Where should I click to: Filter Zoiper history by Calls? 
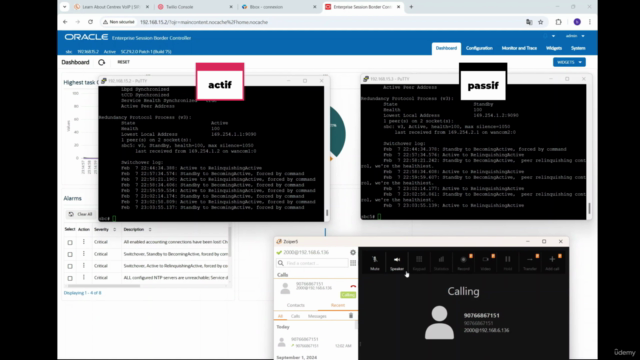click(295, 316)
